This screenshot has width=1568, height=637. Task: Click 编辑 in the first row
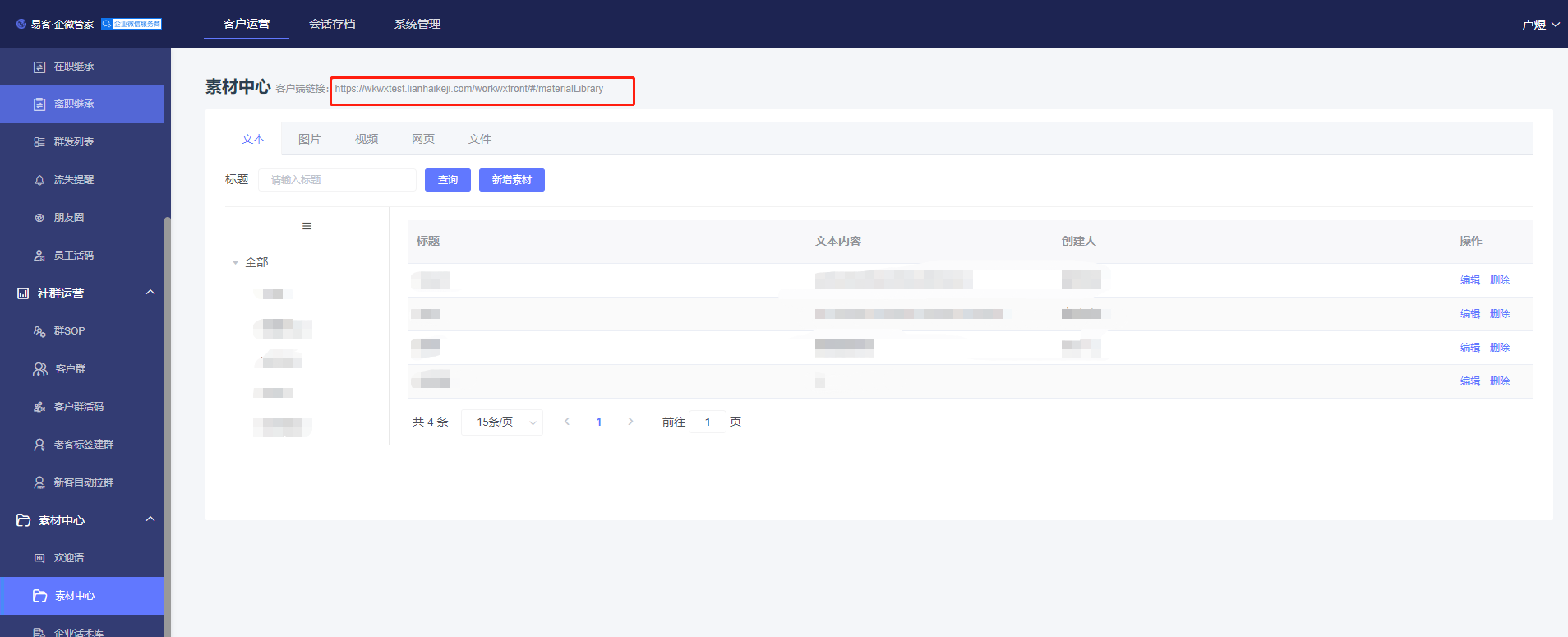coord(1470,280)
